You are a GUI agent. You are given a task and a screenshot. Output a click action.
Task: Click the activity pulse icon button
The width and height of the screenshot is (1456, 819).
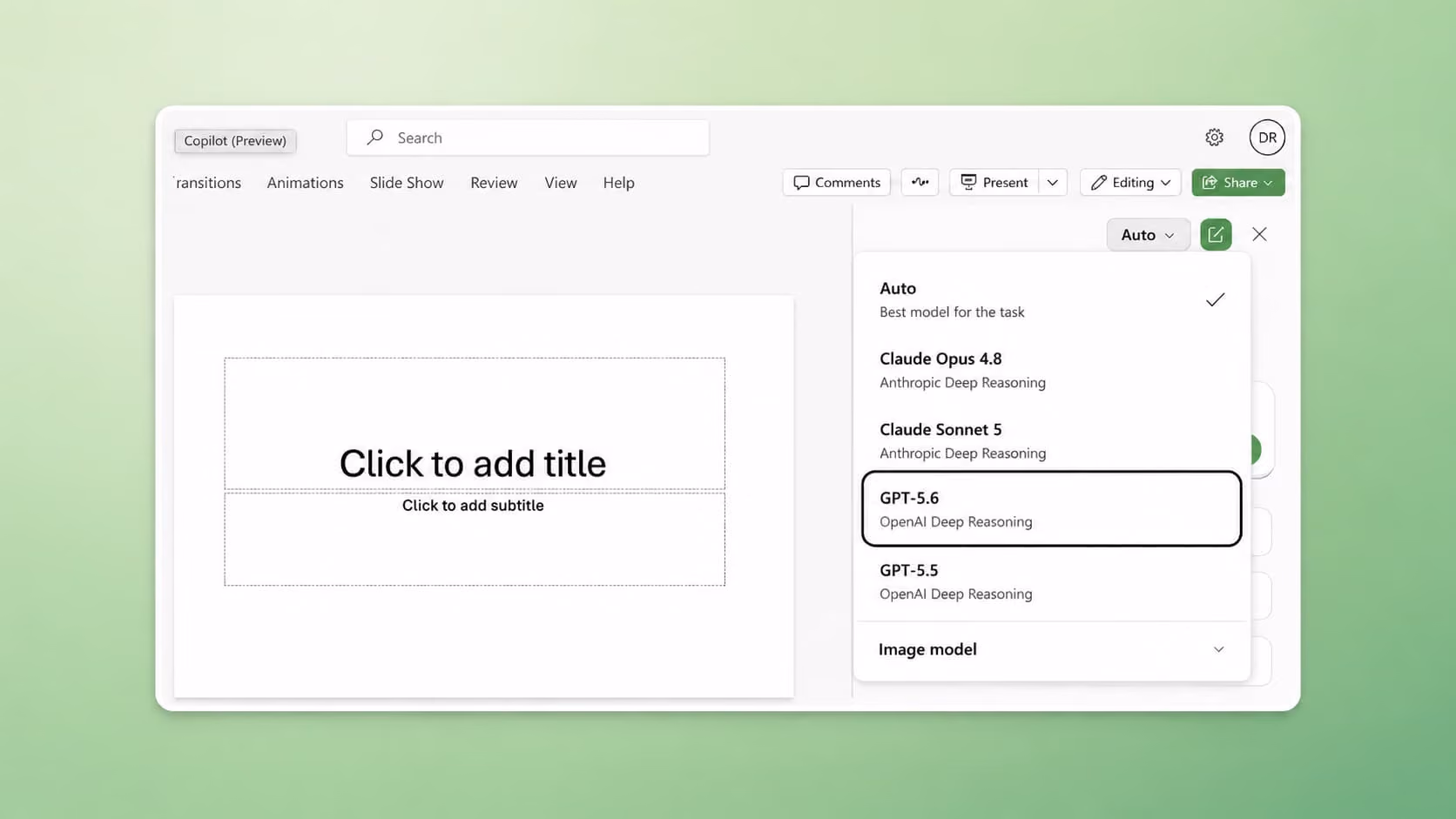[920, 183]
